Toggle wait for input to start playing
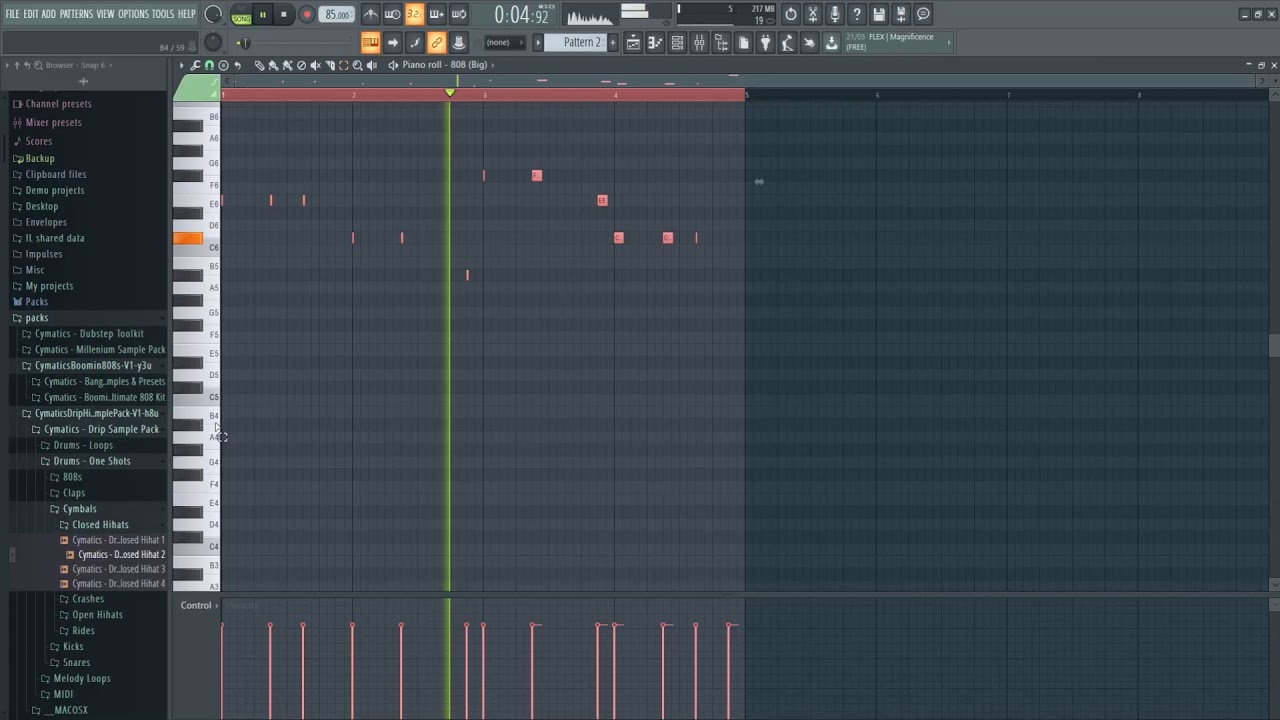This screenshot has width=1280, height=720. [x=392, y=14]
